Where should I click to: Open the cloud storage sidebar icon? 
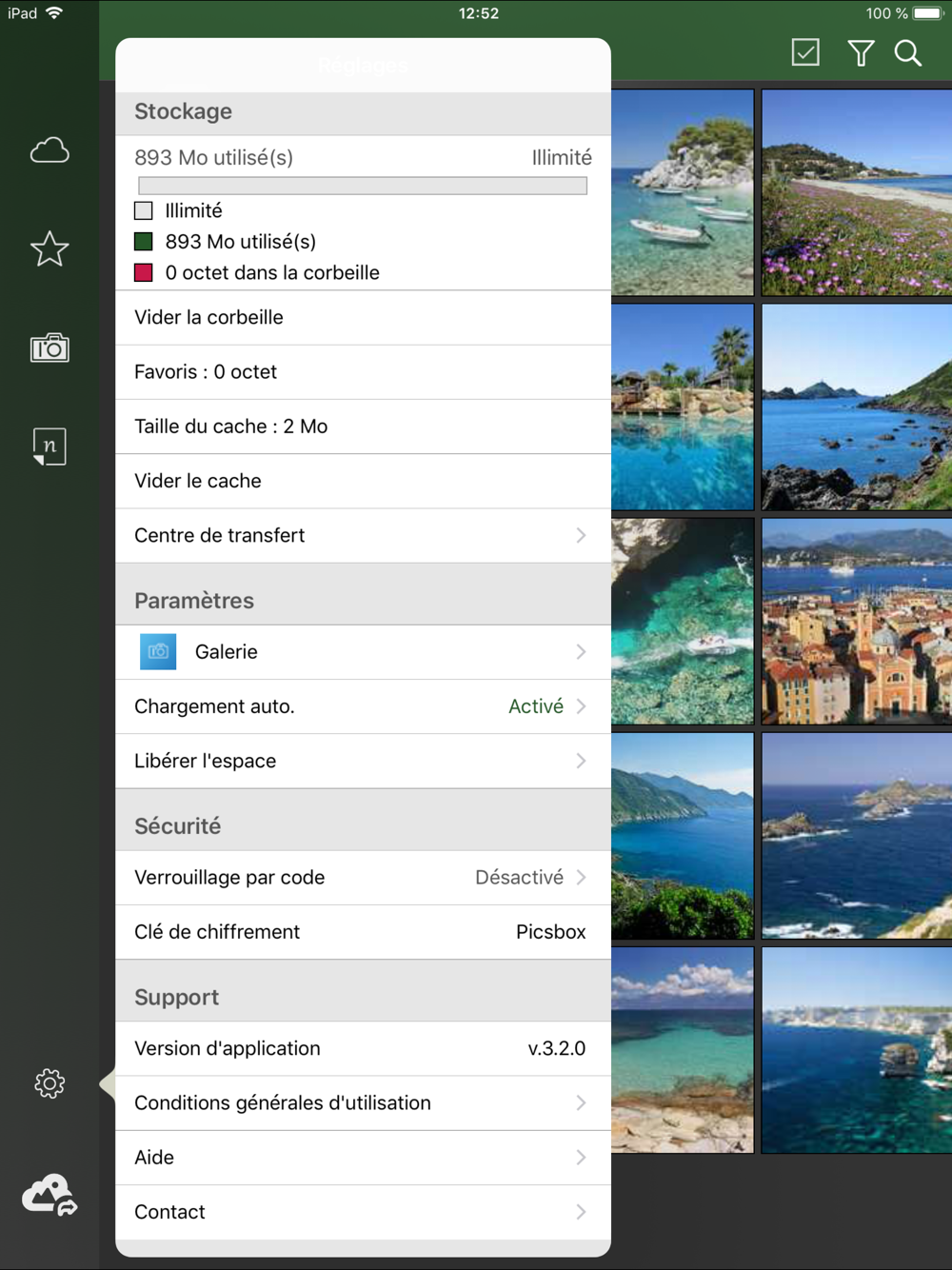[50, 150]
